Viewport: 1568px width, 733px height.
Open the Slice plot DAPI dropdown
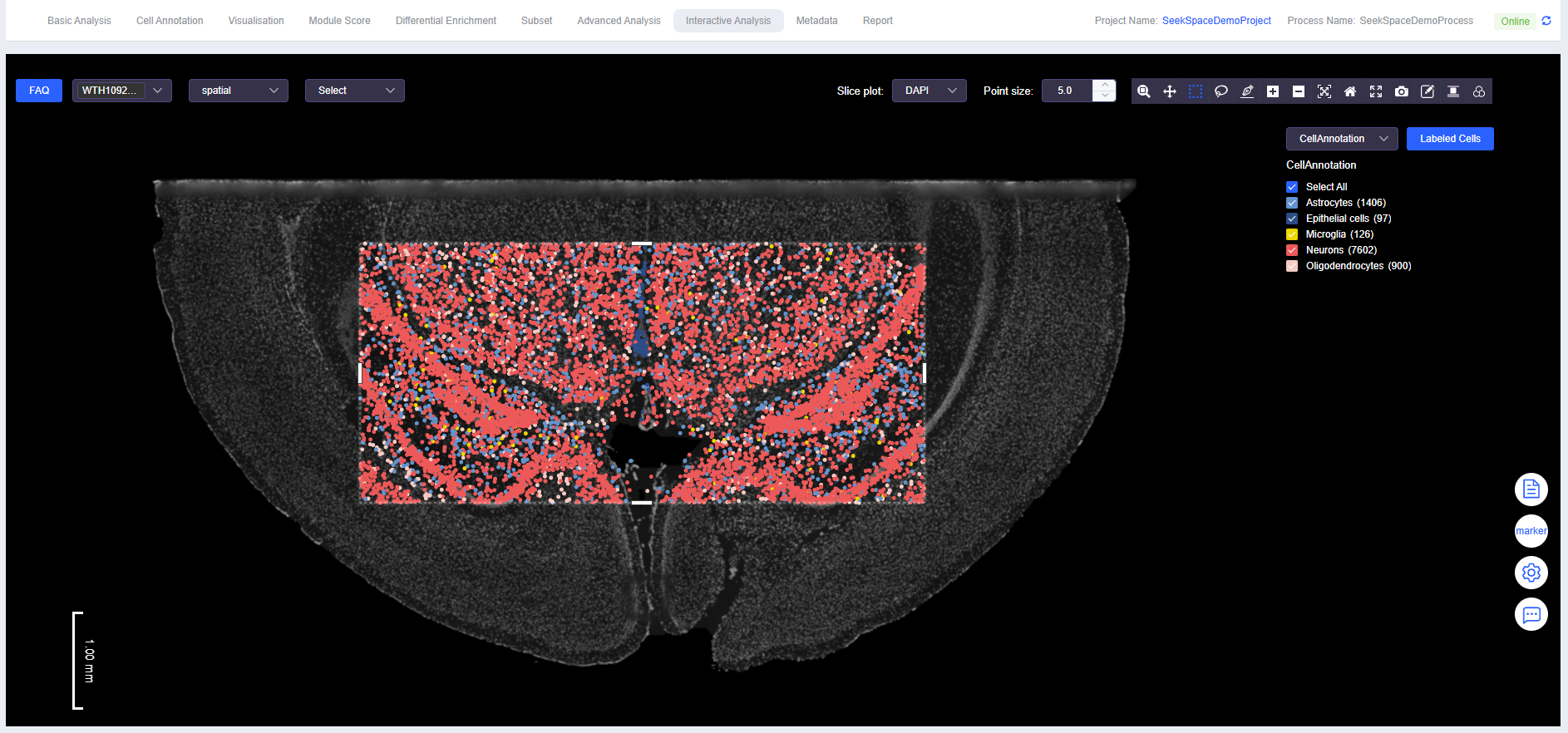[929, 91]
